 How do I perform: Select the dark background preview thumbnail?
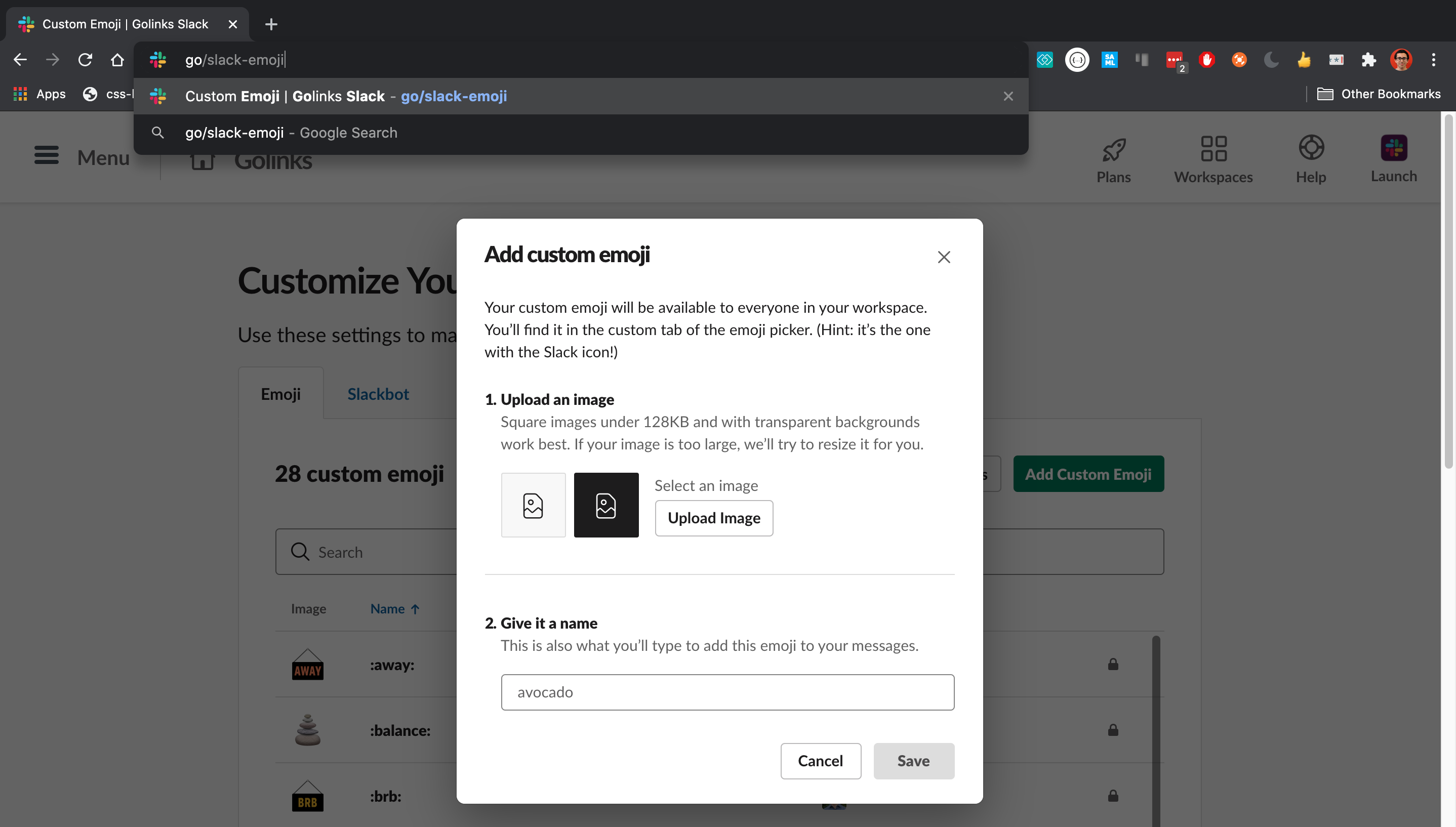pyautogui.click(x=605, y=505)
